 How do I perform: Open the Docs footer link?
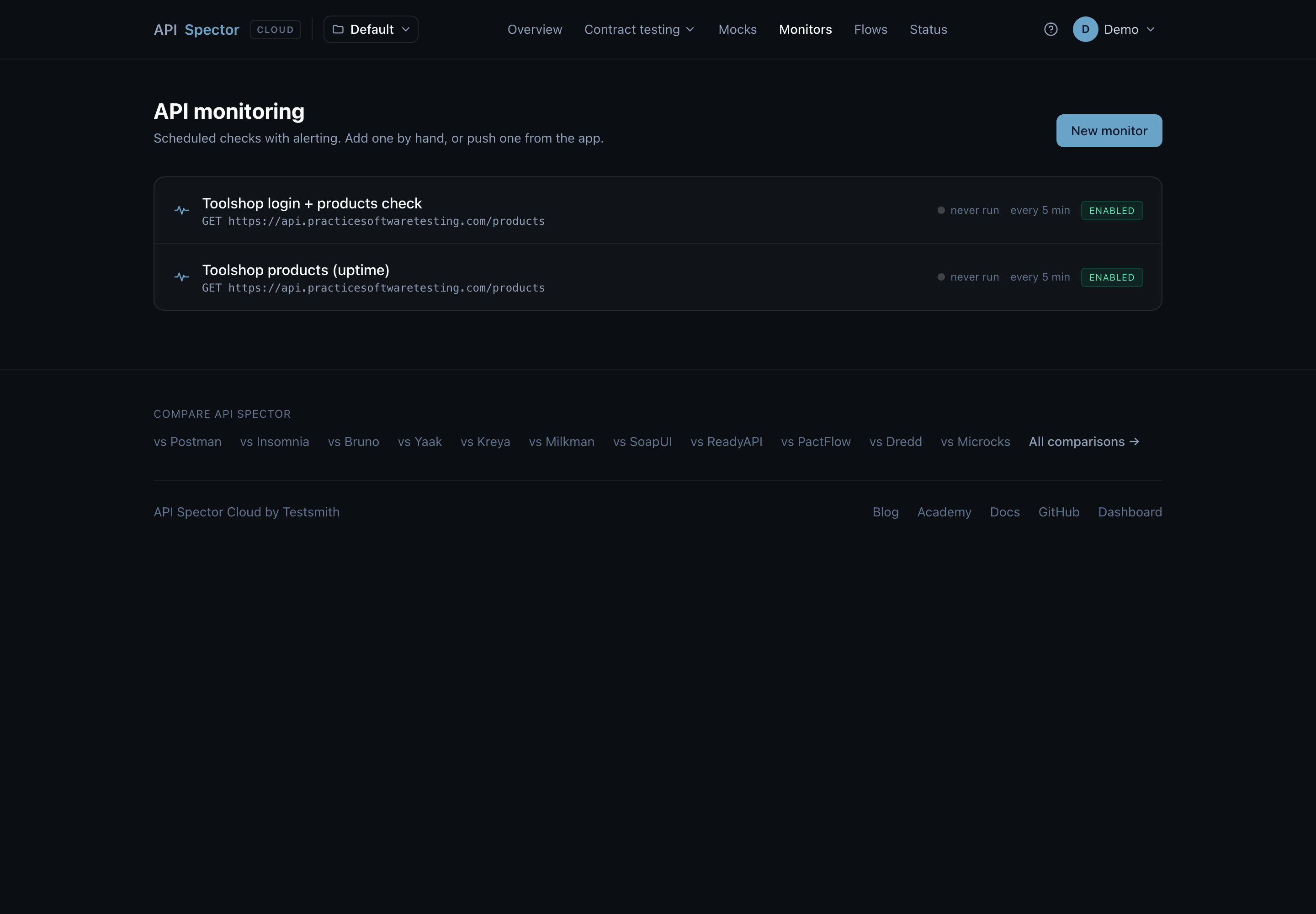(x=1004, y=512)
